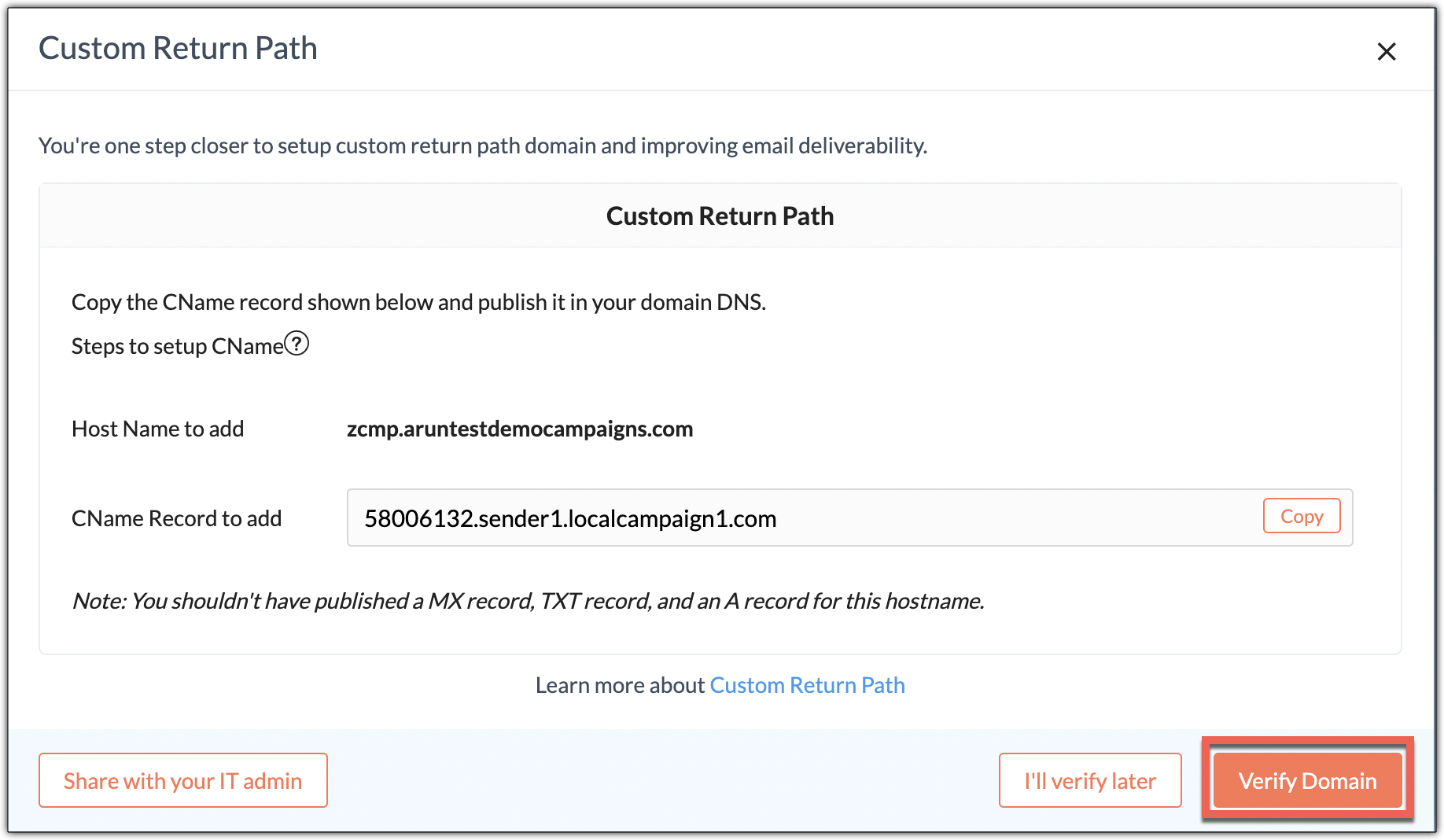Focus the CName record text field
This screenshot has height=840, width=1444.
coord(802,518)
